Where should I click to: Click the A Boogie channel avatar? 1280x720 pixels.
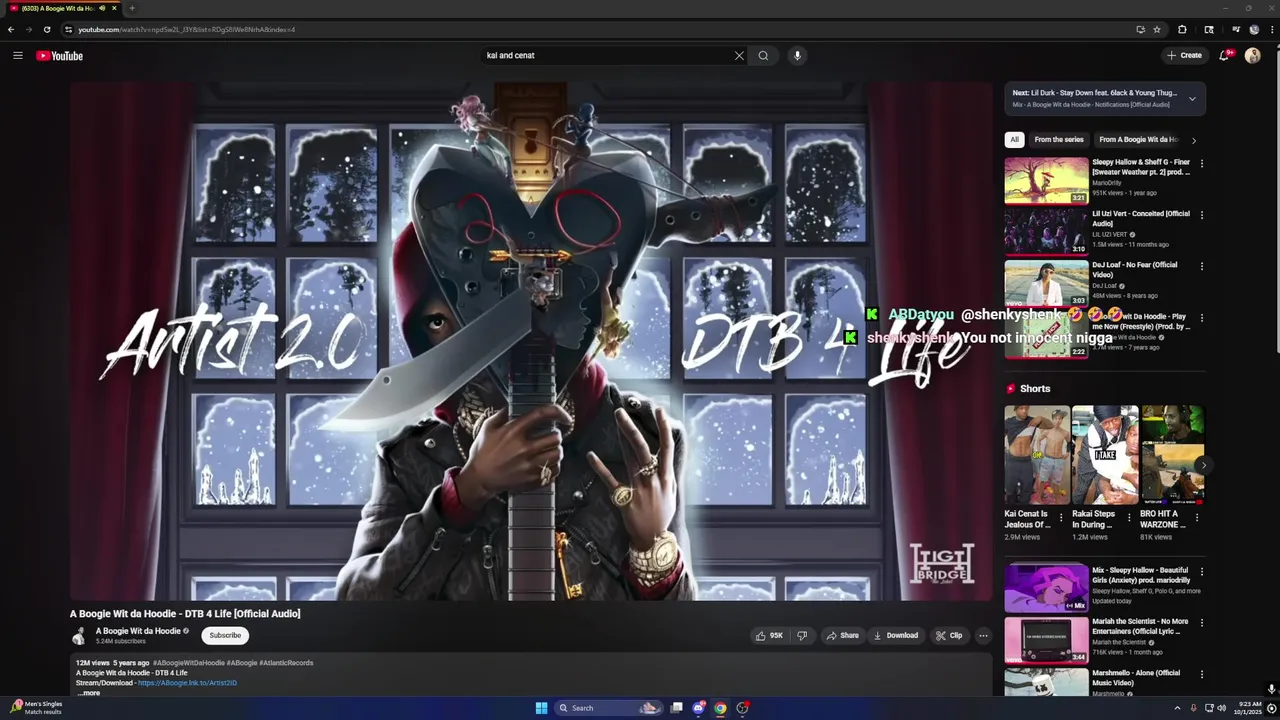[79, 636]
